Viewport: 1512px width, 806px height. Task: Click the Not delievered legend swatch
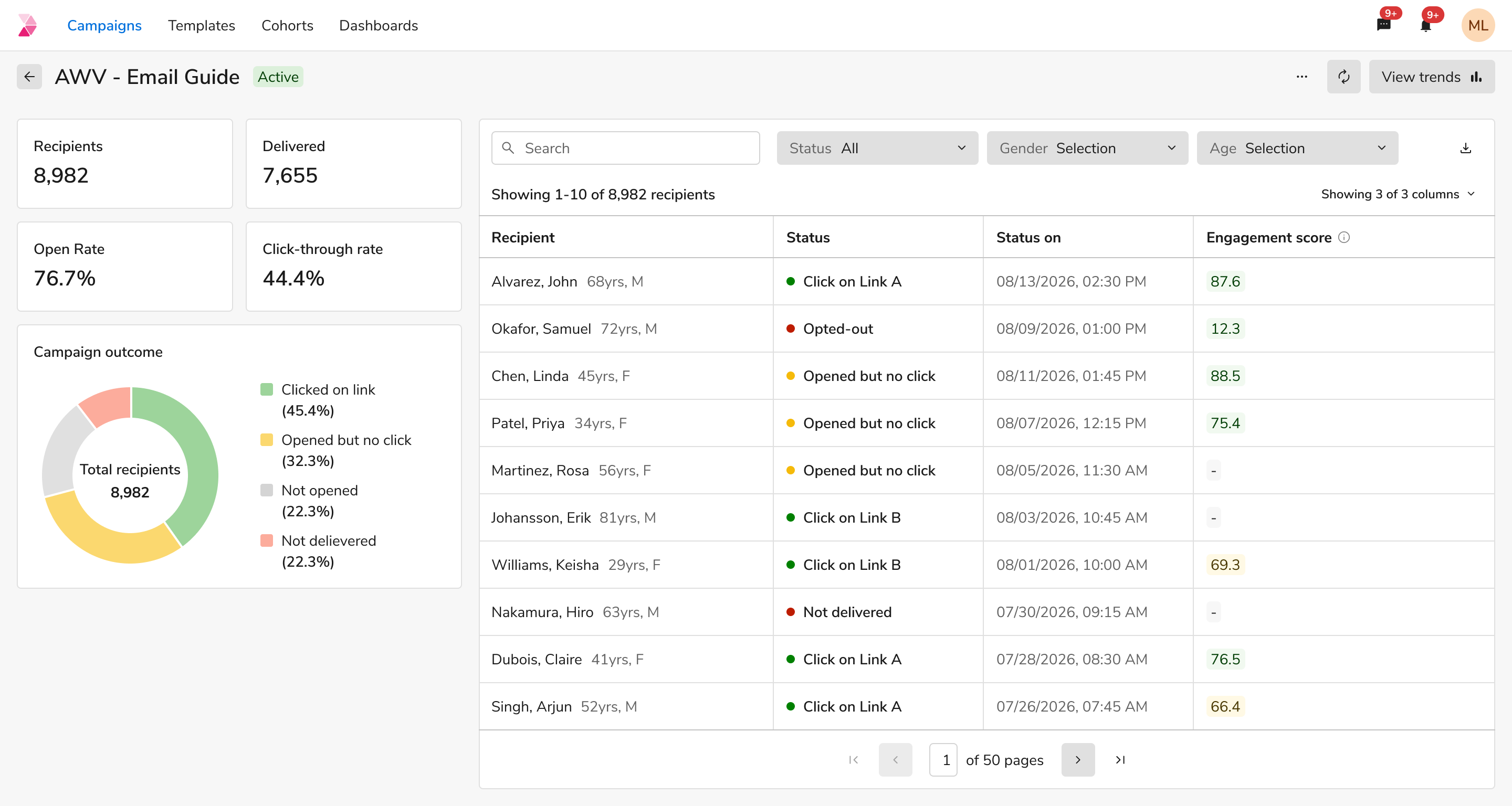pyautogui.click(x=267, y=541)
